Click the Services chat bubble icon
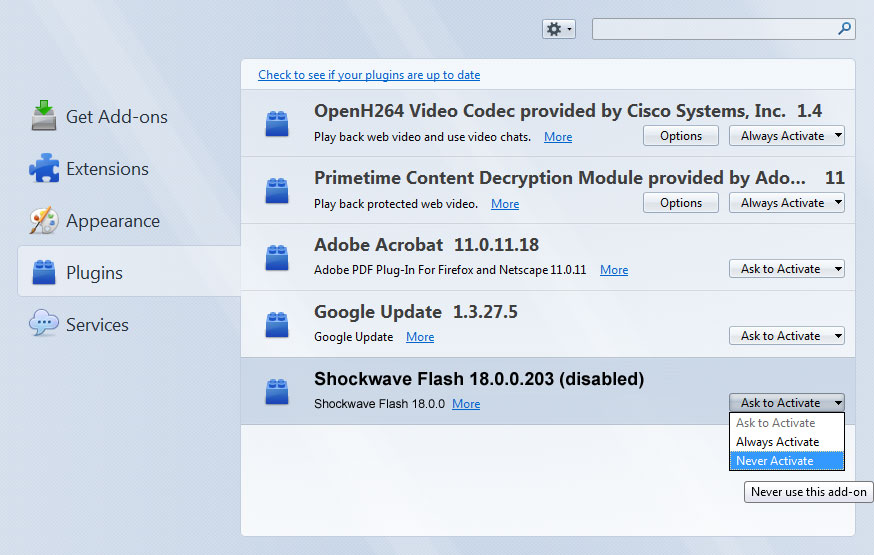 (x=43, y=324)
